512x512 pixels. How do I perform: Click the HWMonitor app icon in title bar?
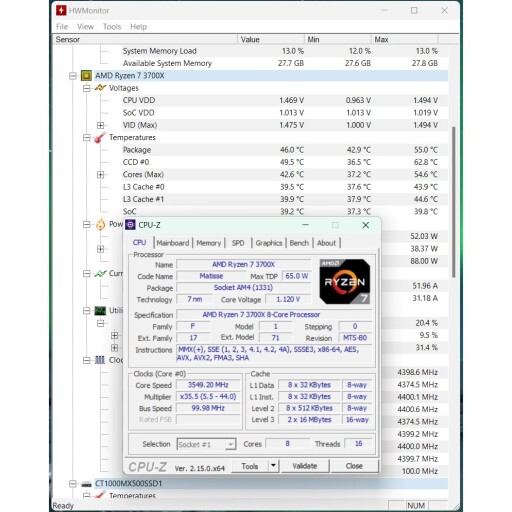pyautogui.click(x=61, y=11)
